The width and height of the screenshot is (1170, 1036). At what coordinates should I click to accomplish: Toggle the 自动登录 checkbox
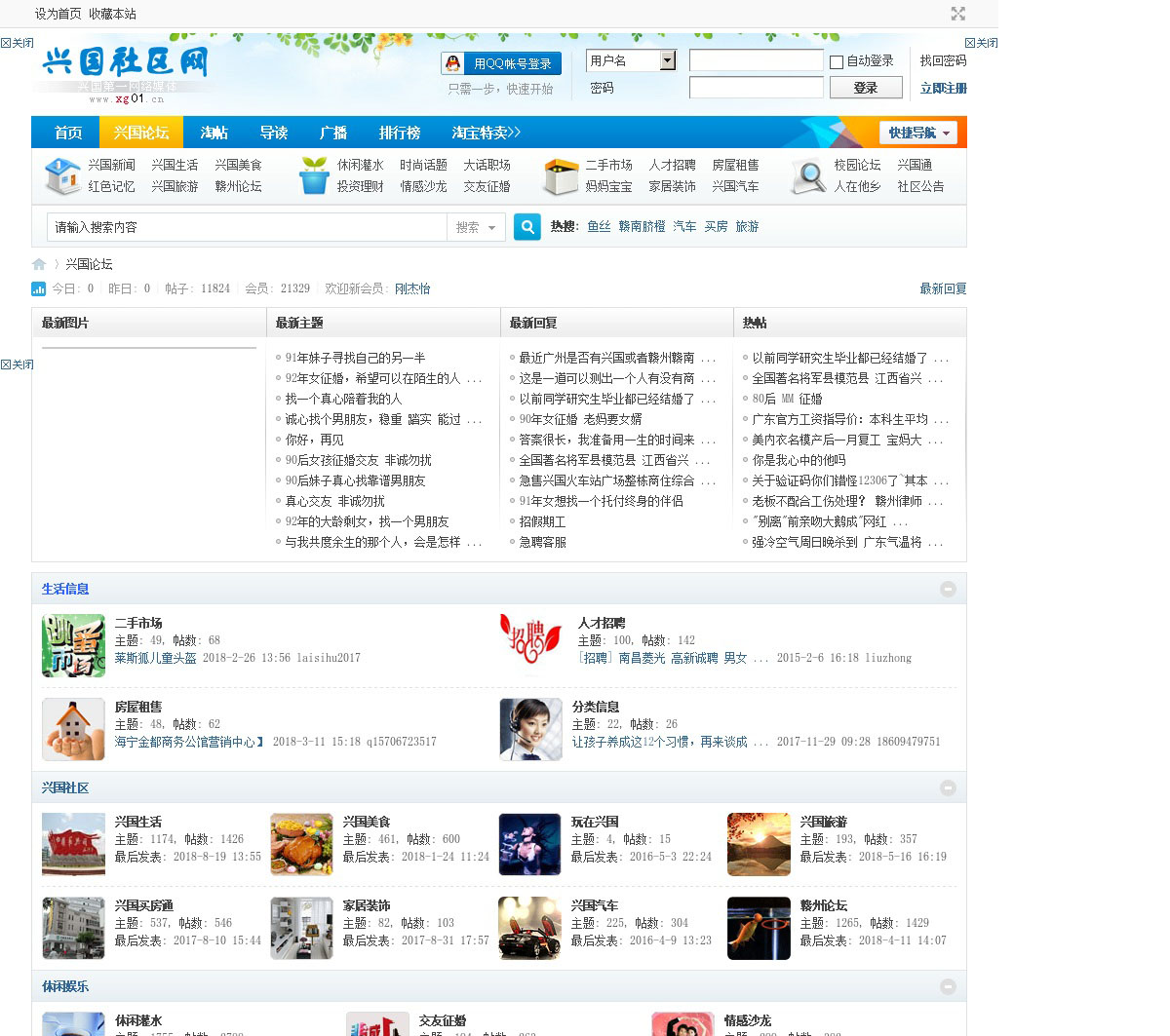tap(837, 62)
